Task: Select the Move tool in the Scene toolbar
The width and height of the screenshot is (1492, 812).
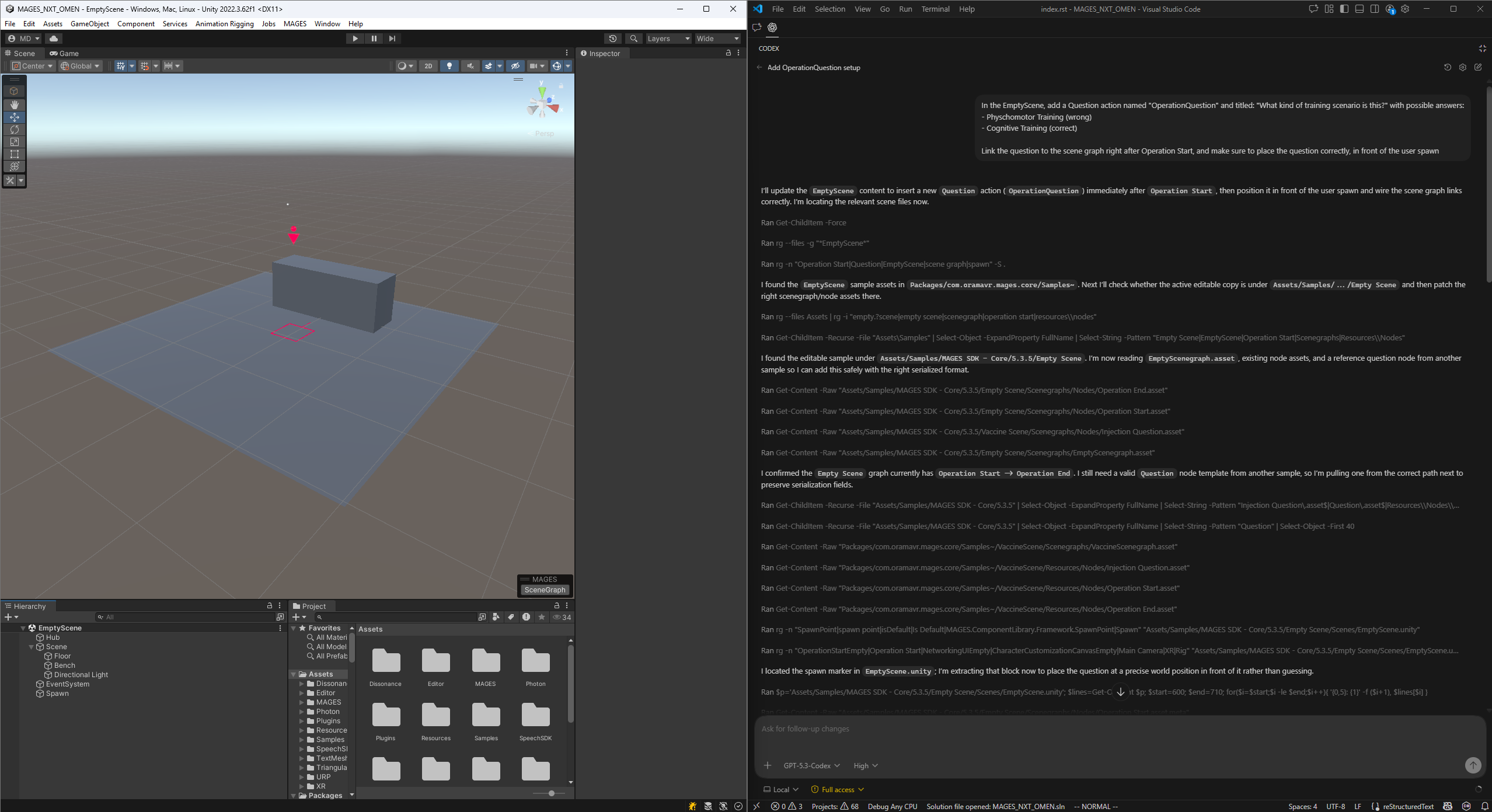Action: point(14,117)
